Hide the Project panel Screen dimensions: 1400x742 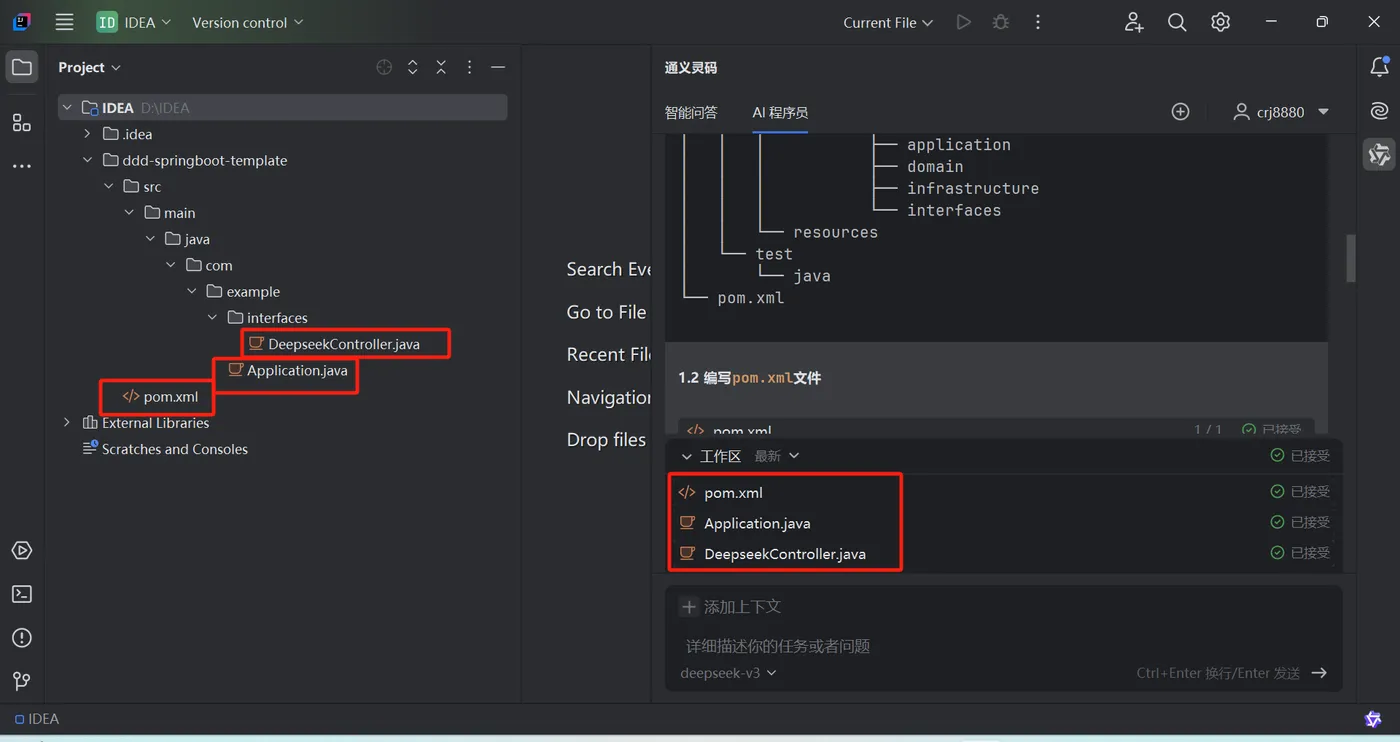pos(498,67)
